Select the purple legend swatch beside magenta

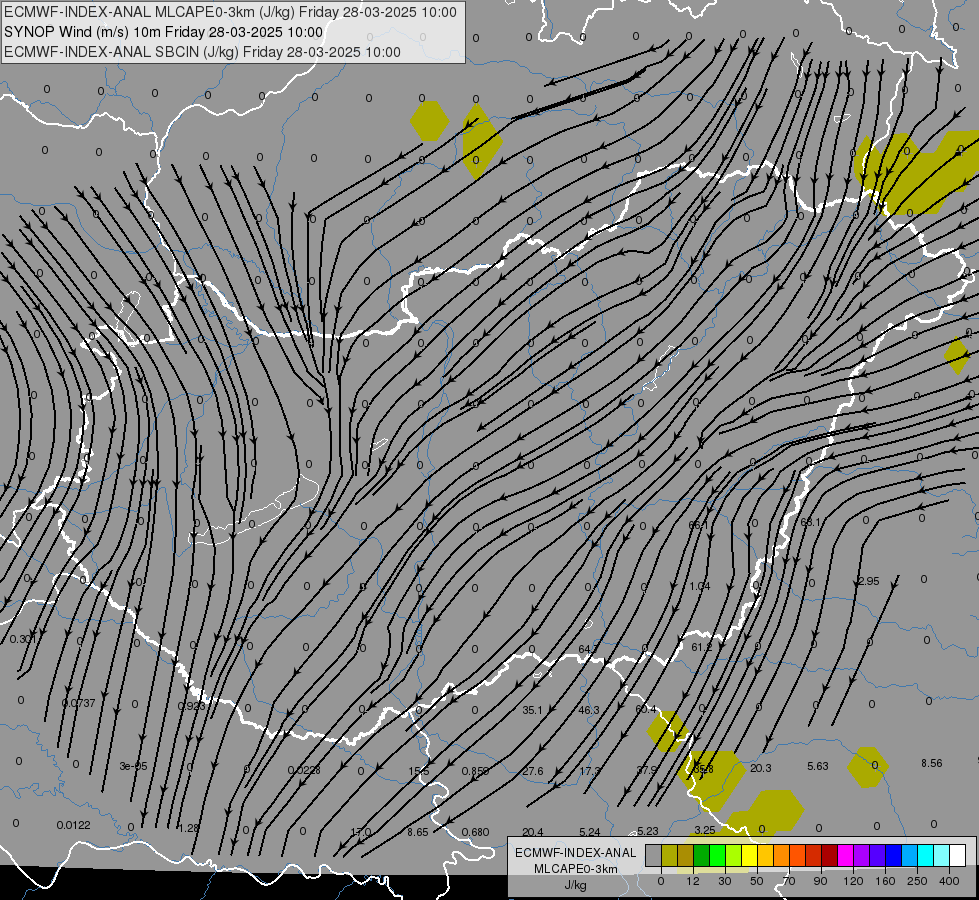862,855
